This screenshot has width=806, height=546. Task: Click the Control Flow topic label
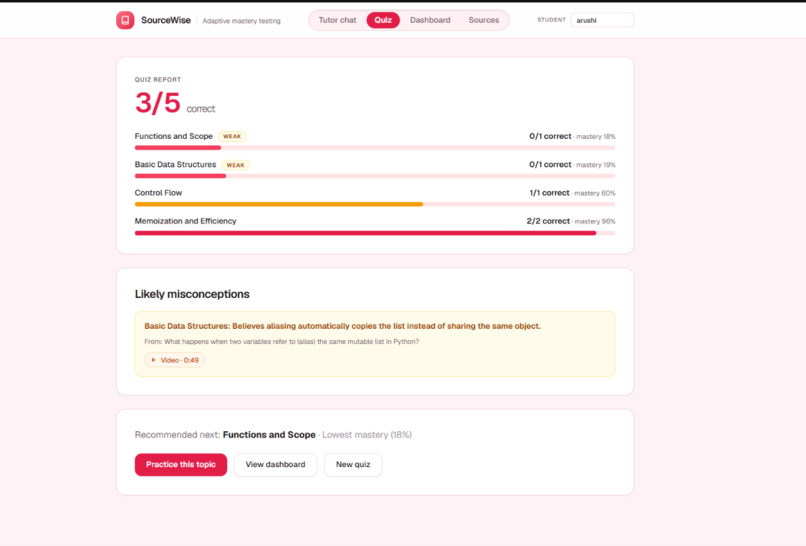click(x=158, y=193)
